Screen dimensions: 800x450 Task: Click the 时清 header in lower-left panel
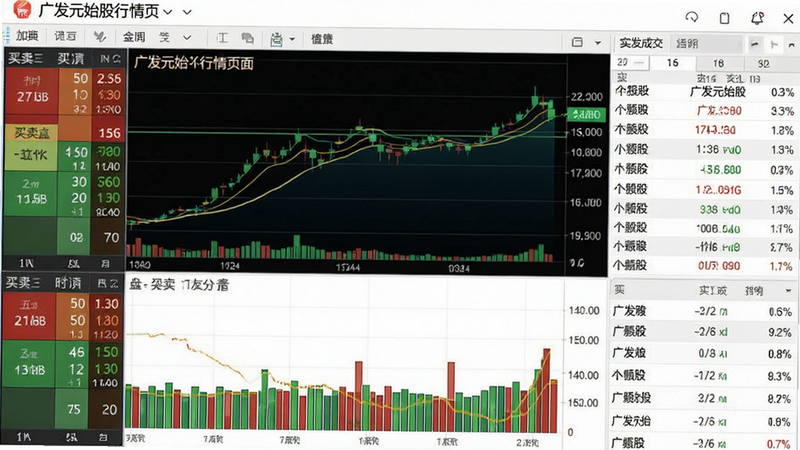pos(68,283)
